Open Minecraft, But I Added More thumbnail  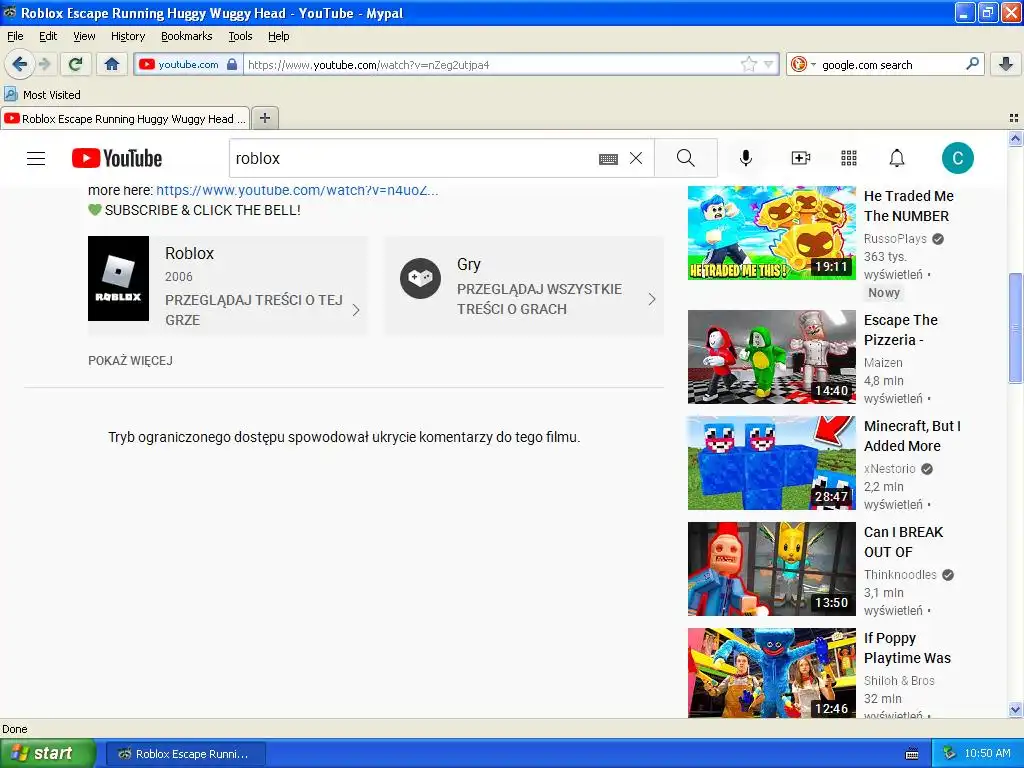771,463
